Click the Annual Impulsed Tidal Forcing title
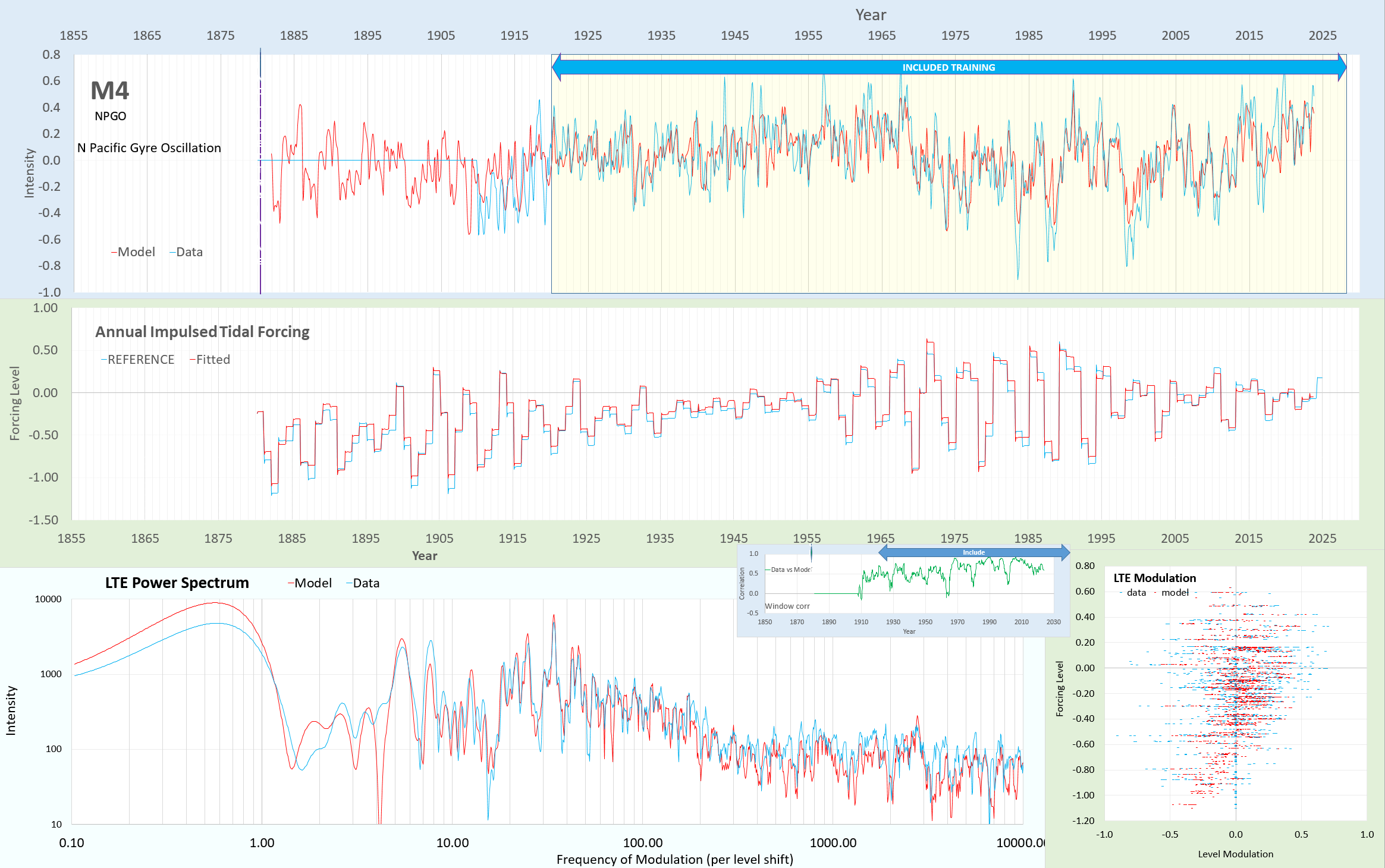The width and height of the screenshot is (1385, 868). click(202, 332)
